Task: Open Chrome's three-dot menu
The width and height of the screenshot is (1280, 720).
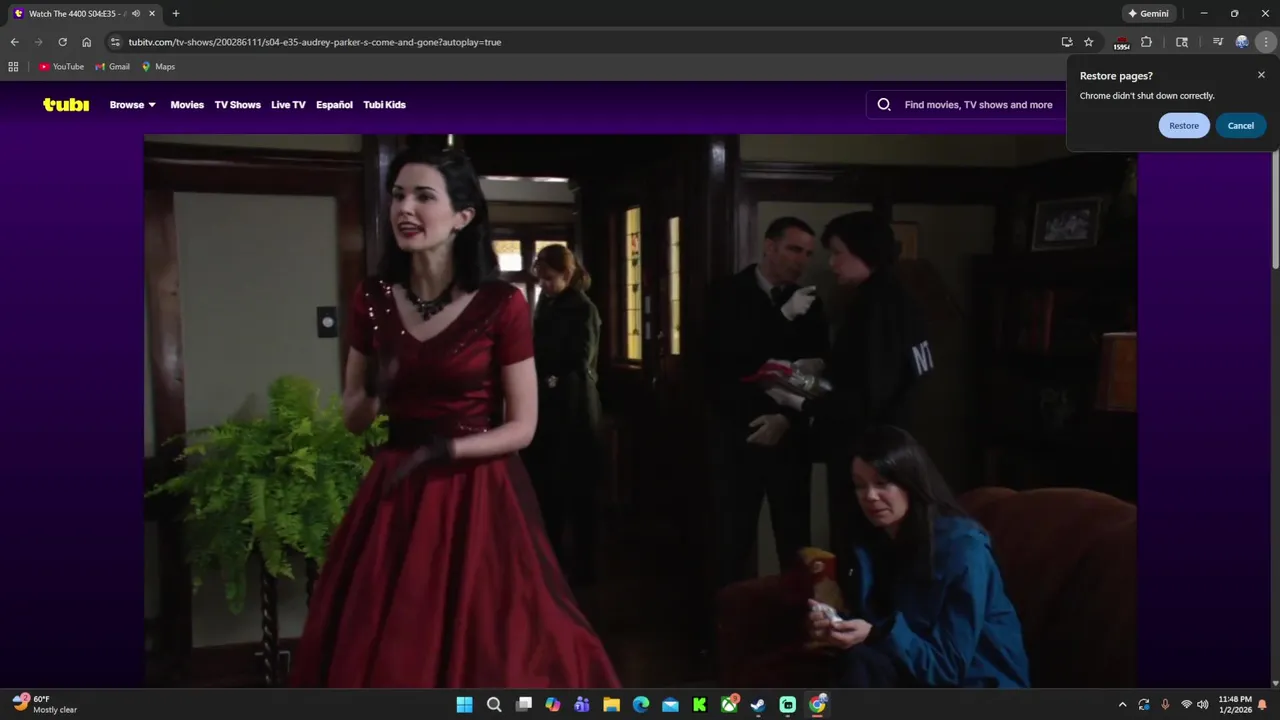Action: [x=1267, y=42]
